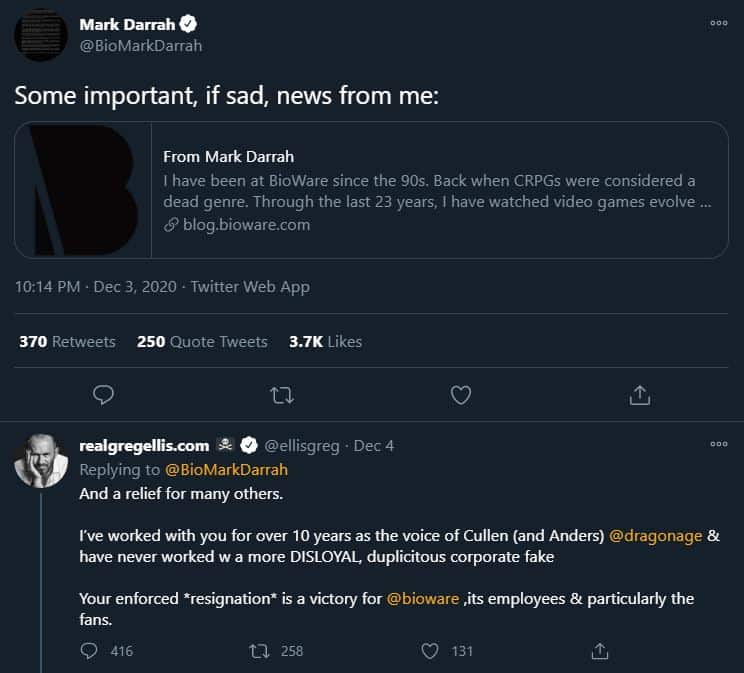Click the @bioware mention in the reply
This screenshot has width=744, height=673.
point(424,598)
